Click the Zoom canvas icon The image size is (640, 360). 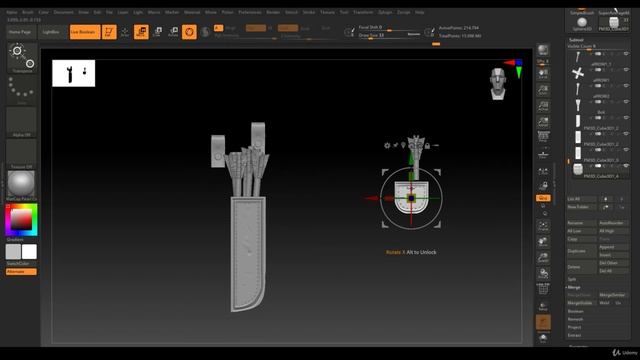(543, 90)
